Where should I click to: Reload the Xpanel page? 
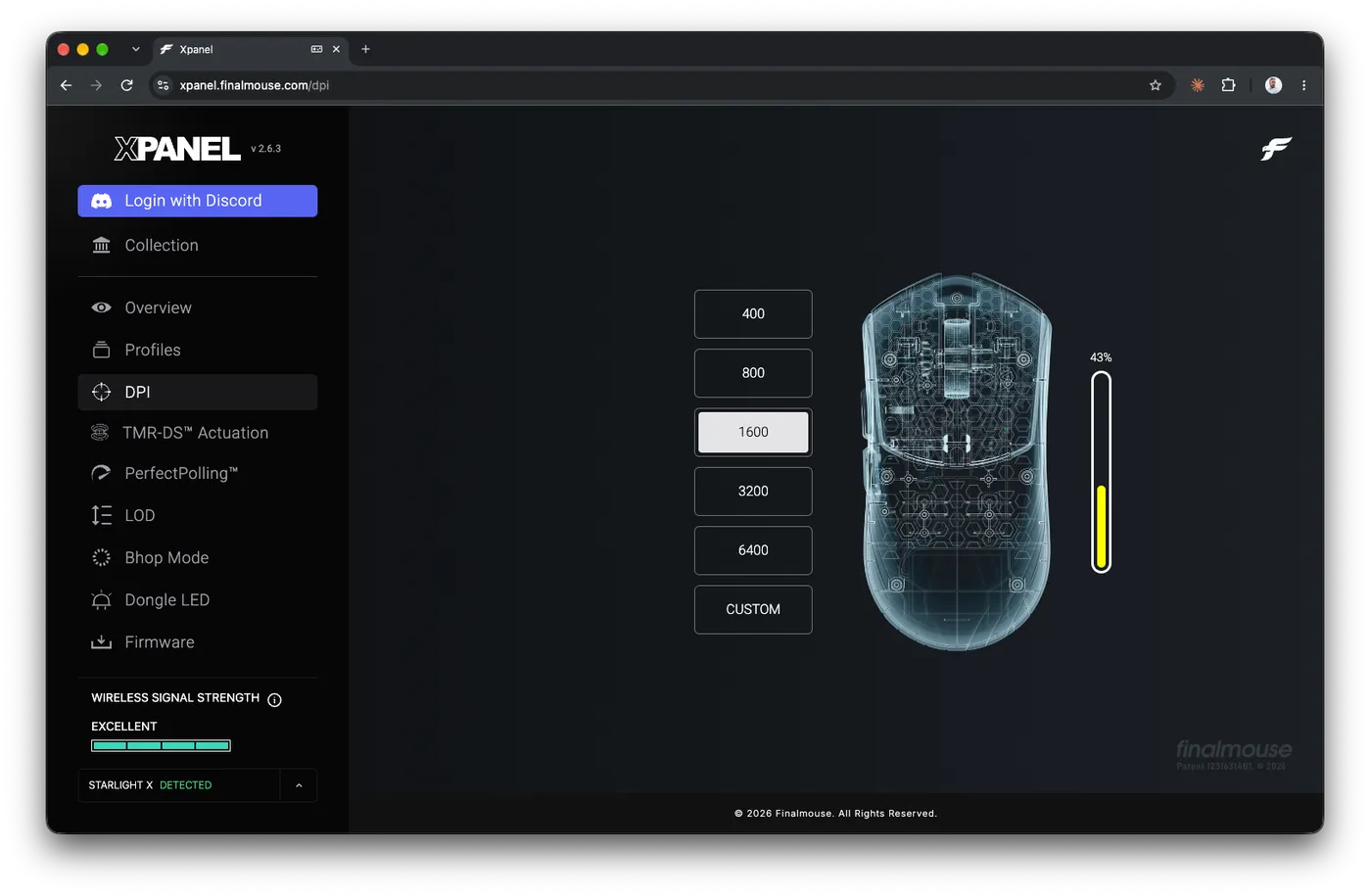pos(126,85)
